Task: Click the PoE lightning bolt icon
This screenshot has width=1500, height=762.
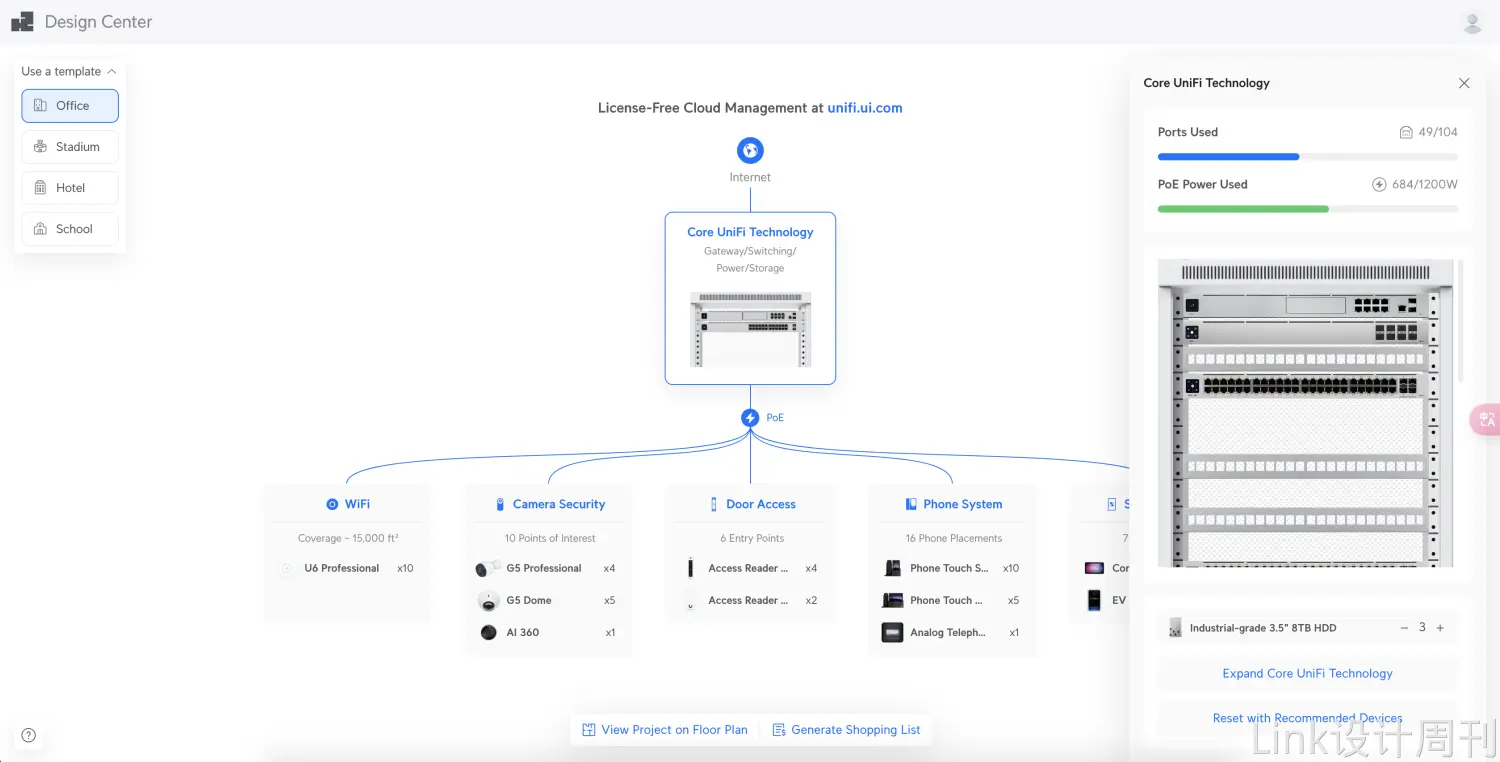Action: coord(750,418)
